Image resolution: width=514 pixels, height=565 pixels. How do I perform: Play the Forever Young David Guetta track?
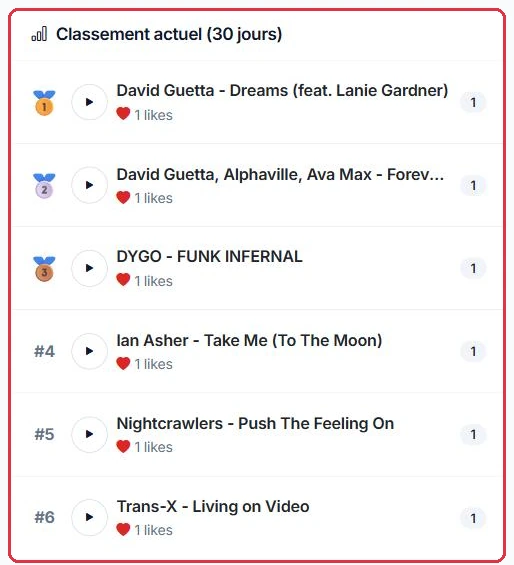[x=89, y=185]
